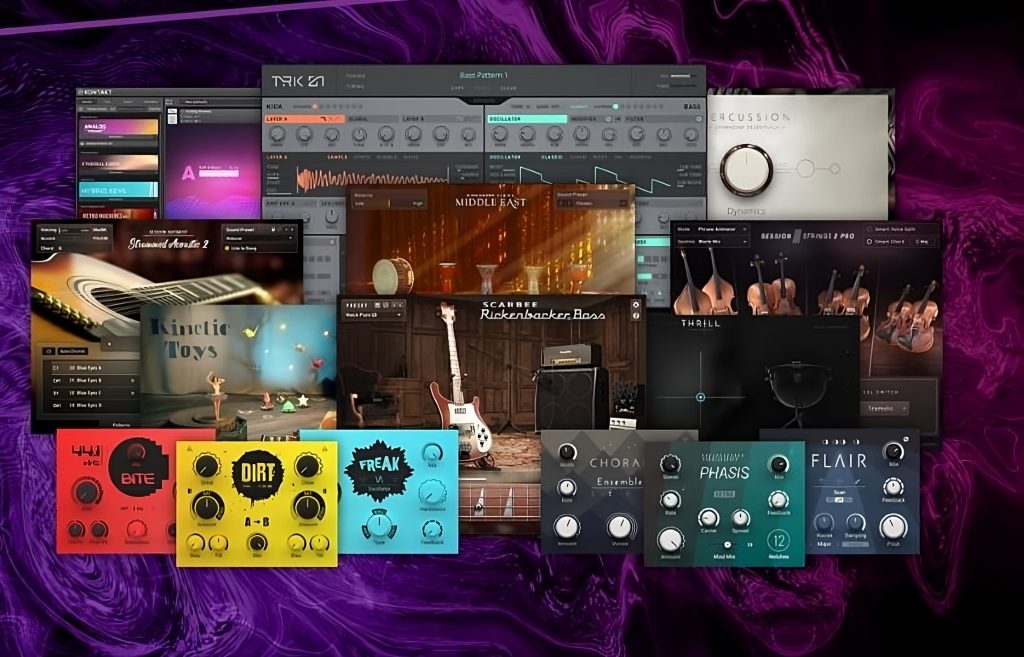Select the green tent toy in Kinetic Toys
This screenshot has width=1024, height=657.
288,406
